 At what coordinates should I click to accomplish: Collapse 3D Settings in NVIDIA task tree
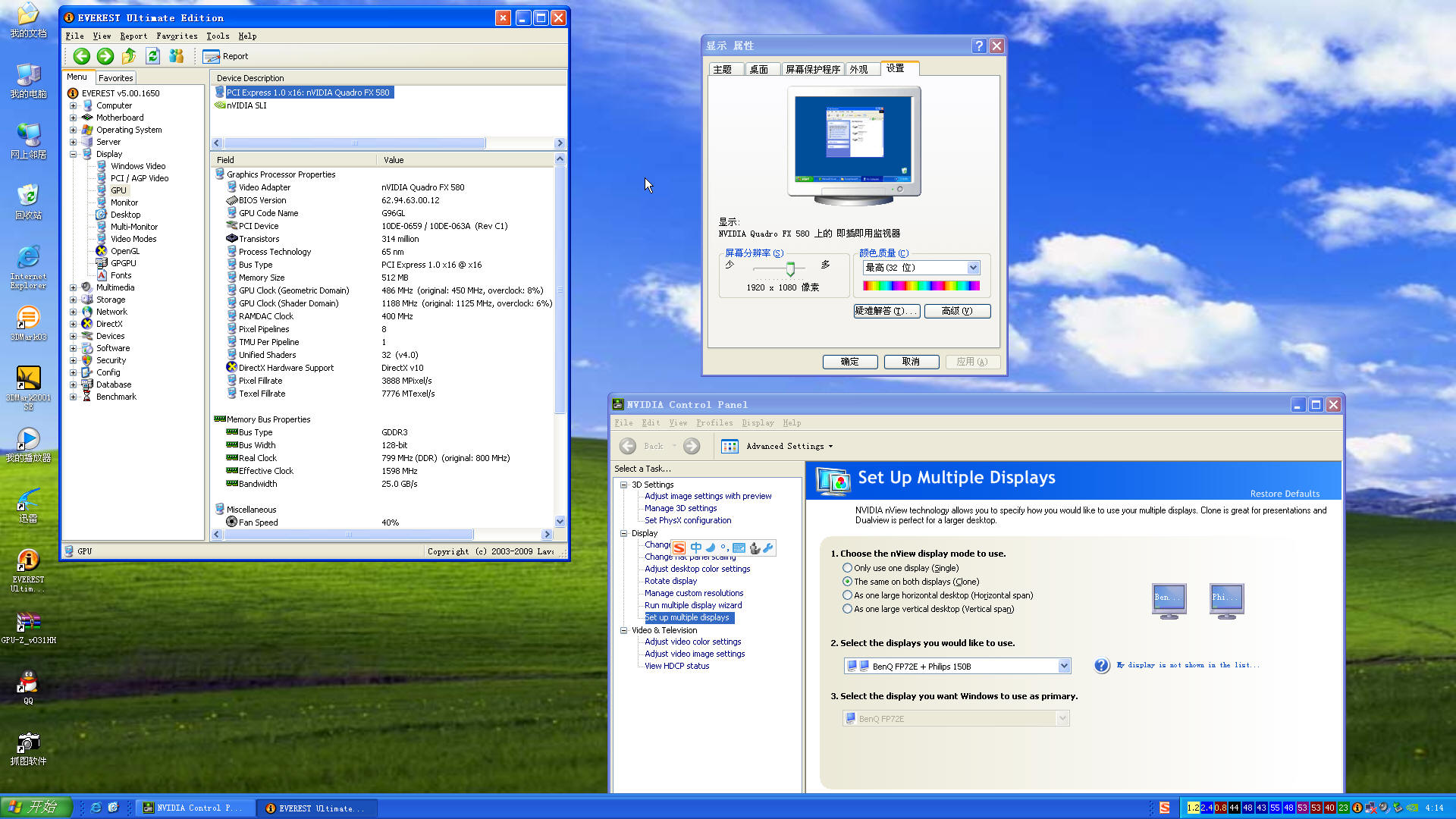coord(623,485)
